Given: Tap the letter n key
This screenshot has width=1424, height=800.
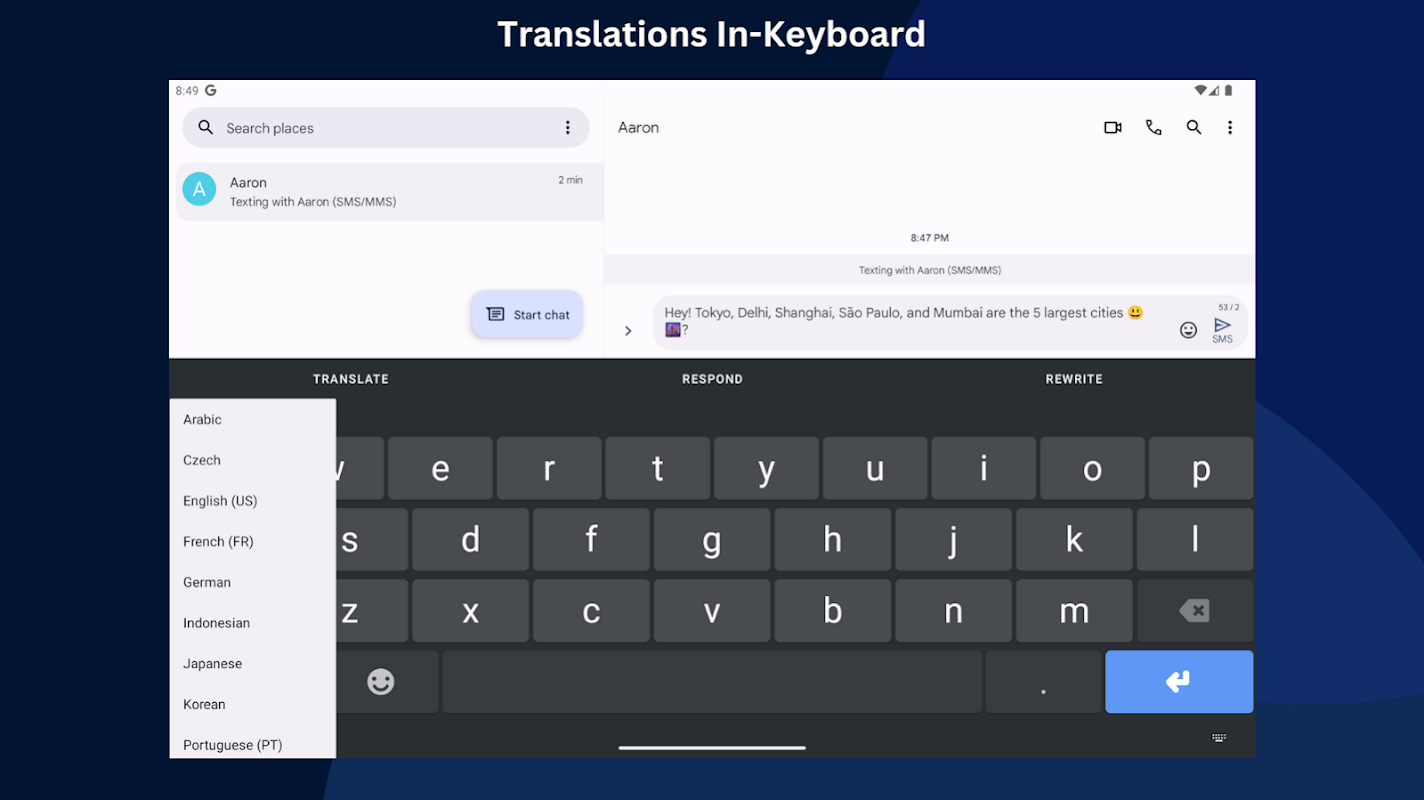Looking at the screenshot, I should (x=953, y=611).
